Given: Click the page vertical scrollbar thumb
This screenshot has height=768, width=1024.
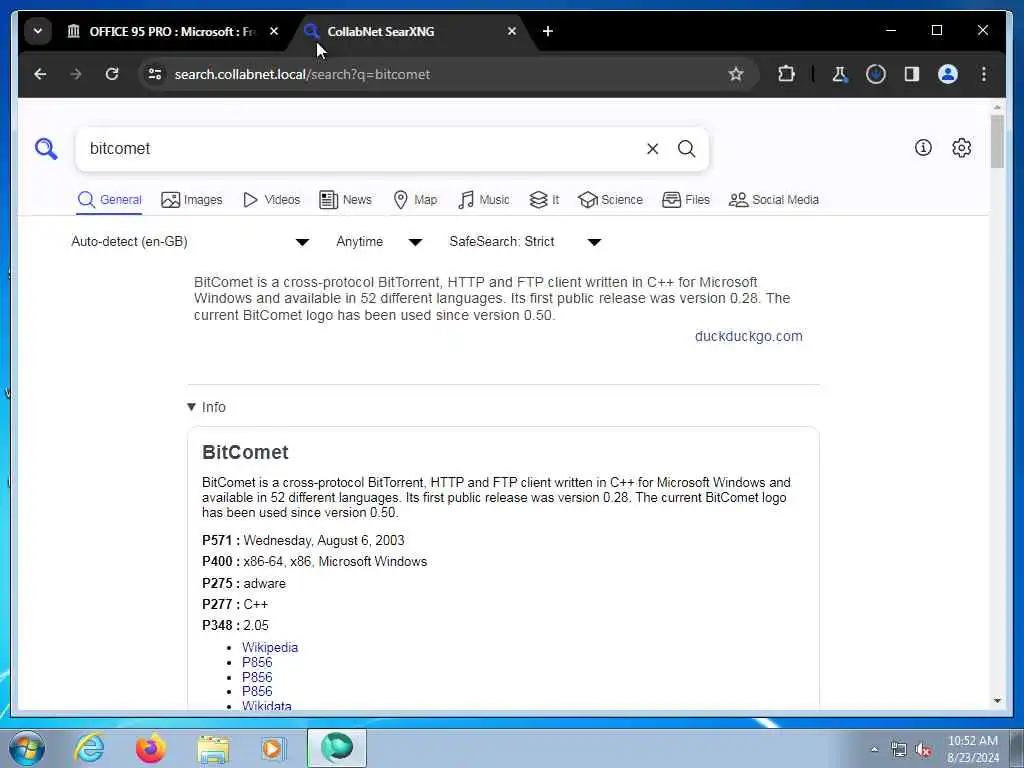Looking at the screenshot, I should pos(997,141).
